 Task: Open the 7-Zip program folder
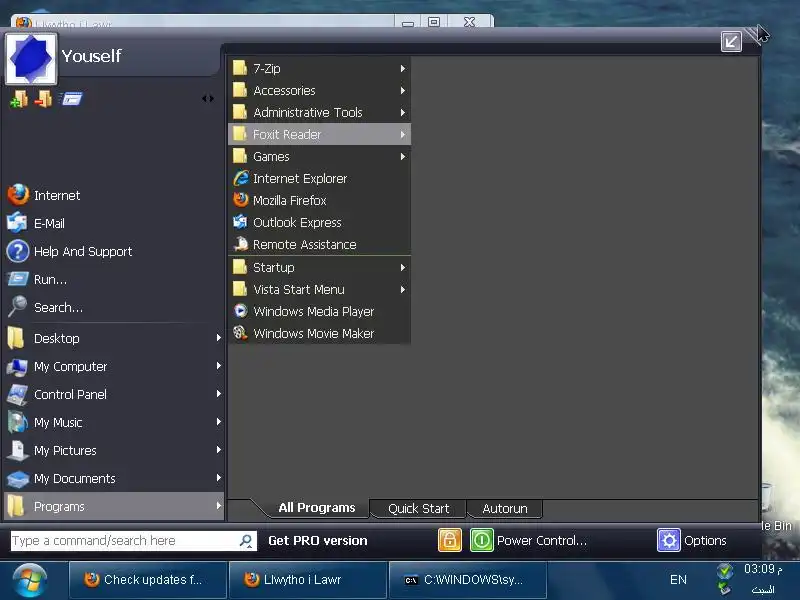tap(319, 68)
